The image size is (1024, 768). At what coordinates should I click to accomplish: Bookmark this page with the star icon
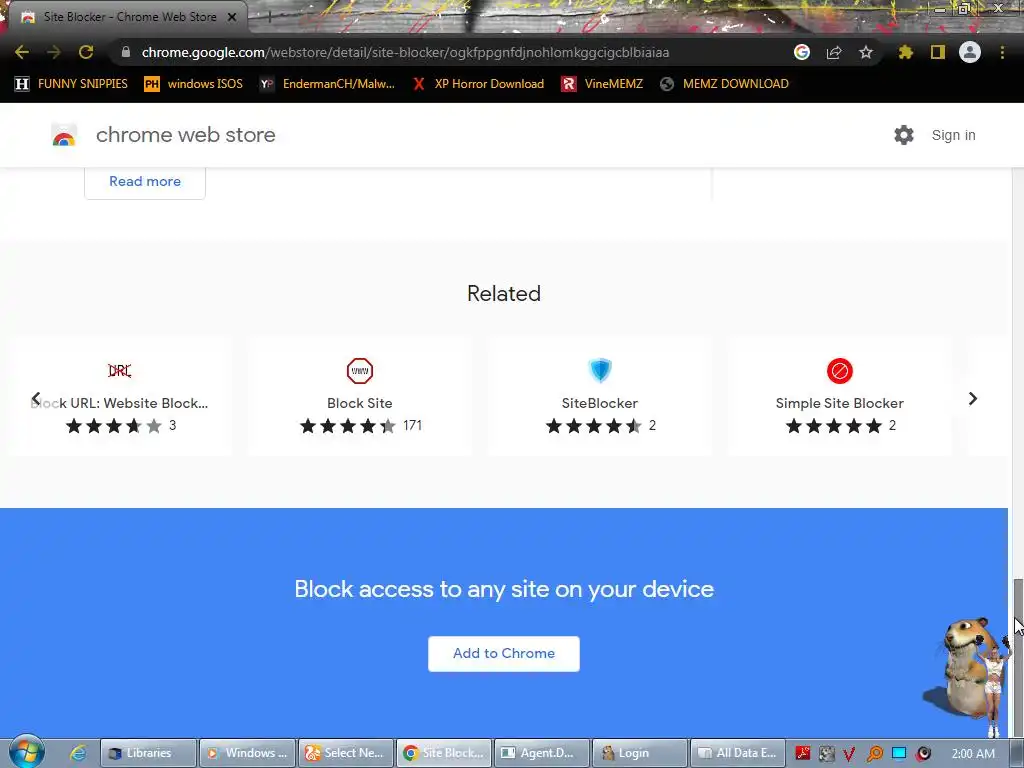coord(866,52)
